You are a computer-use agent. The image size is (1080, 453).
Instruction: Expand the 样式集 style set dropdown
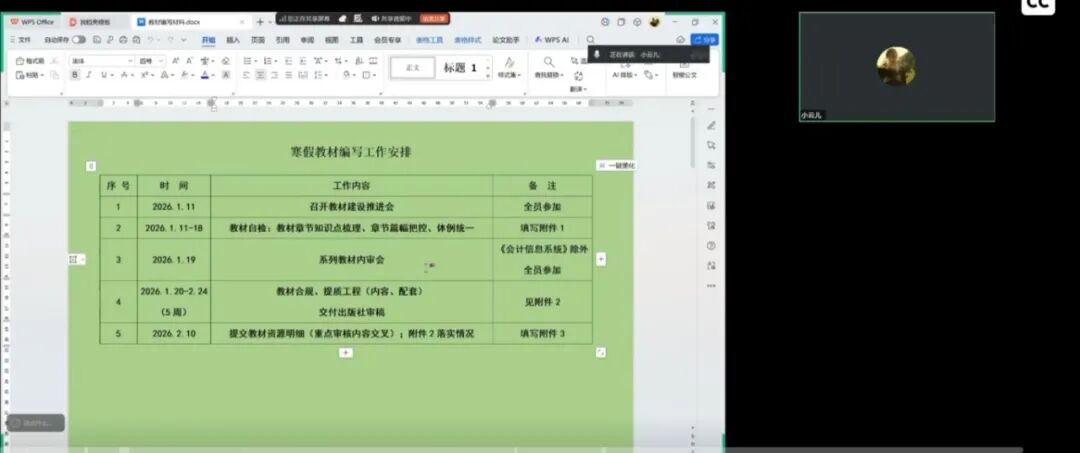[x=508, y=75]
